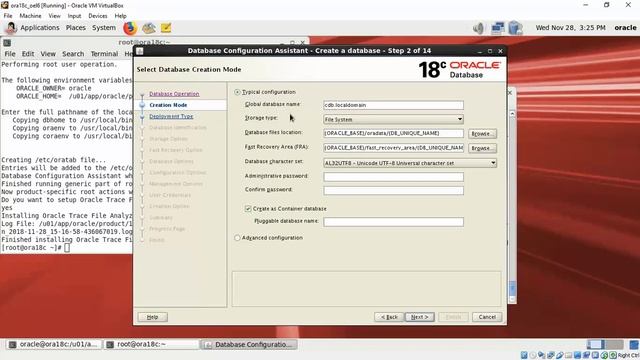The width and height of the screenshot is (640, 360).
Task: Go to Deployment Type step link
Action: point(171,116)
